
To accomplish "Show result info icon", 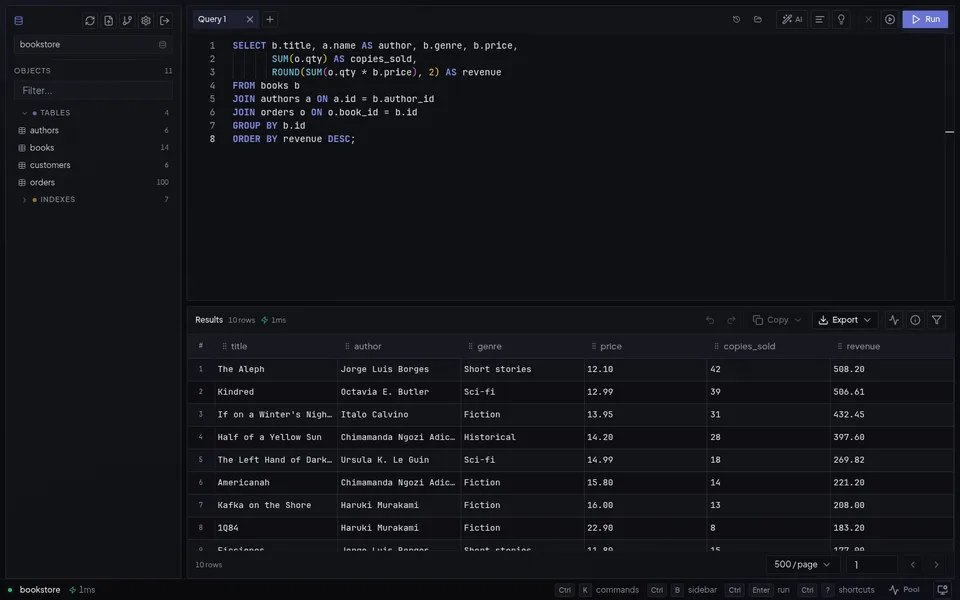I will pyautogui.click(x=915, y=320).
